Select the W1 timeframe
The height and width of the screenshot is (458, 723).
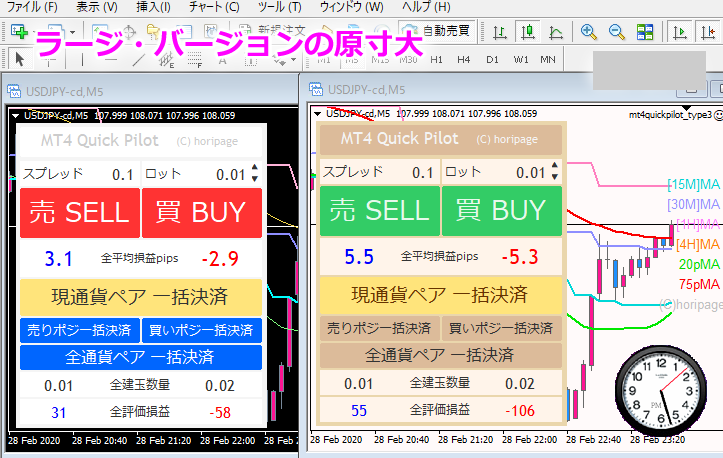point(521,59)
